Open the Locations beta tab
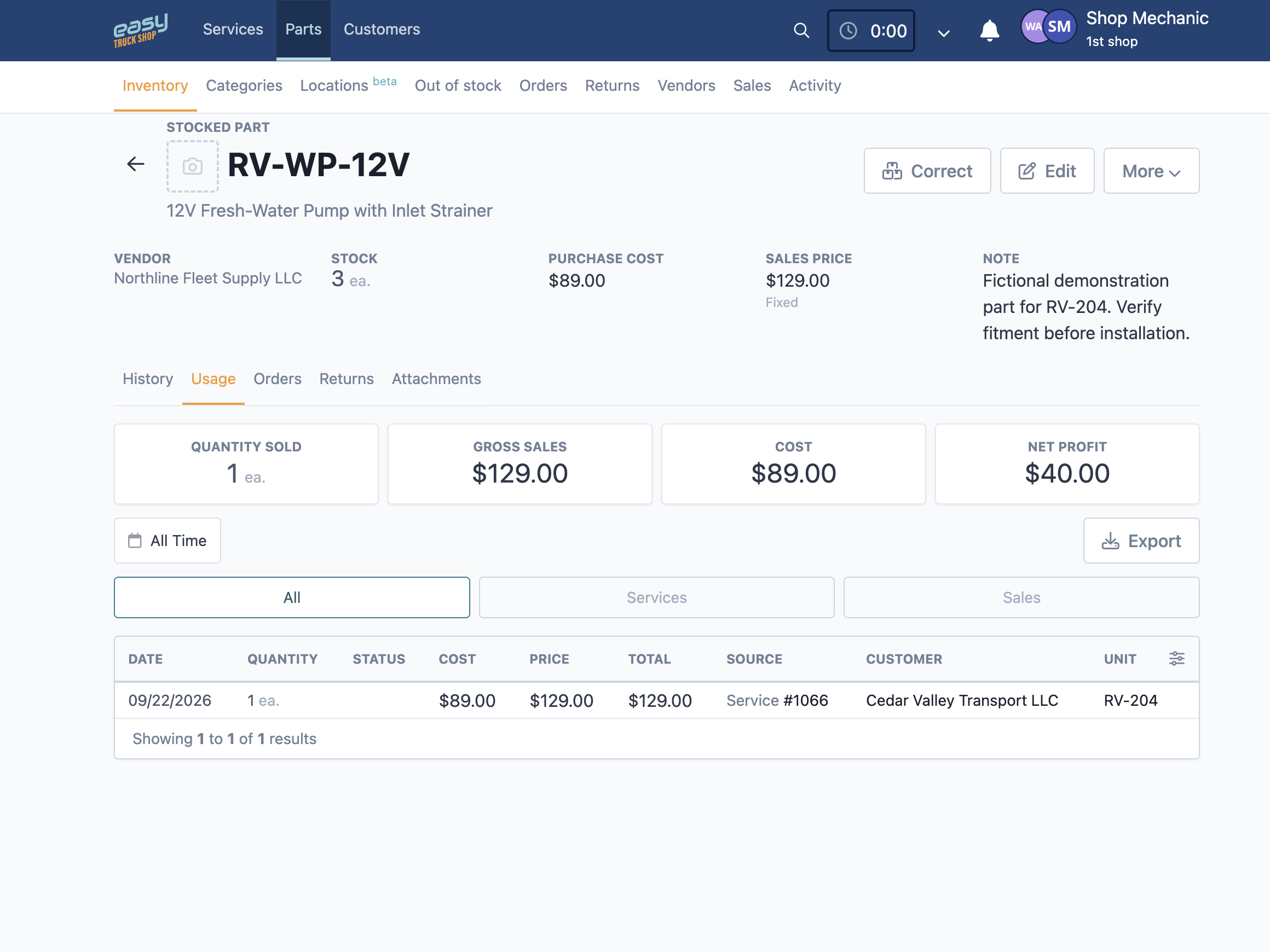 tap(348, 85)
